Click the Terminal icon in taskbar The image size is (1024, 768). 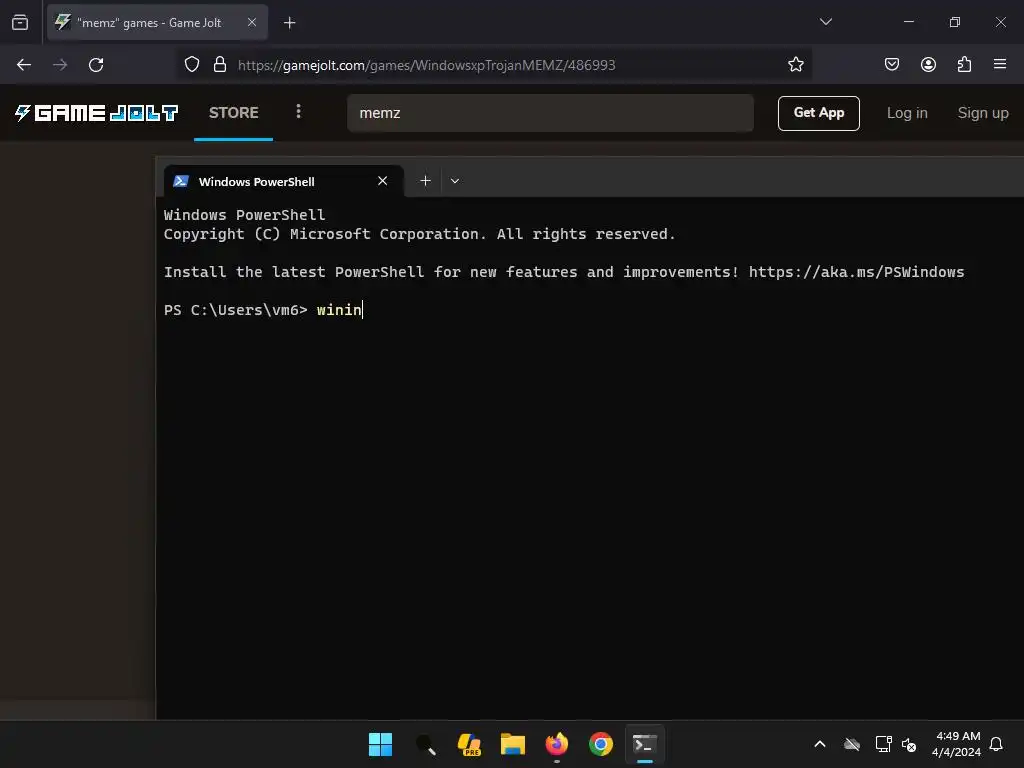[645, 744]
